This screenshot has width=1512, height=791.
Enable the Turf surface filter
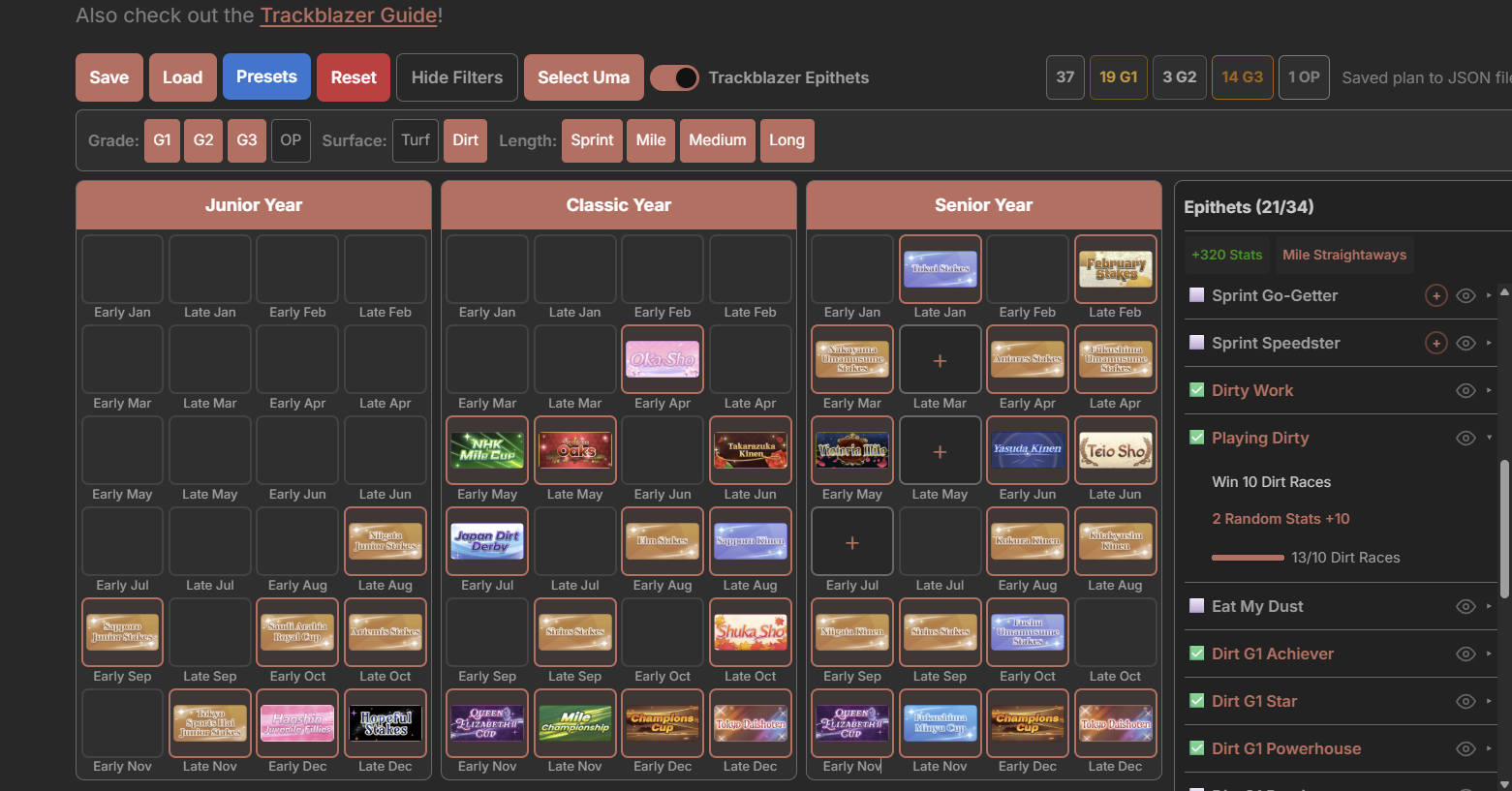click(x=416, y=140)
